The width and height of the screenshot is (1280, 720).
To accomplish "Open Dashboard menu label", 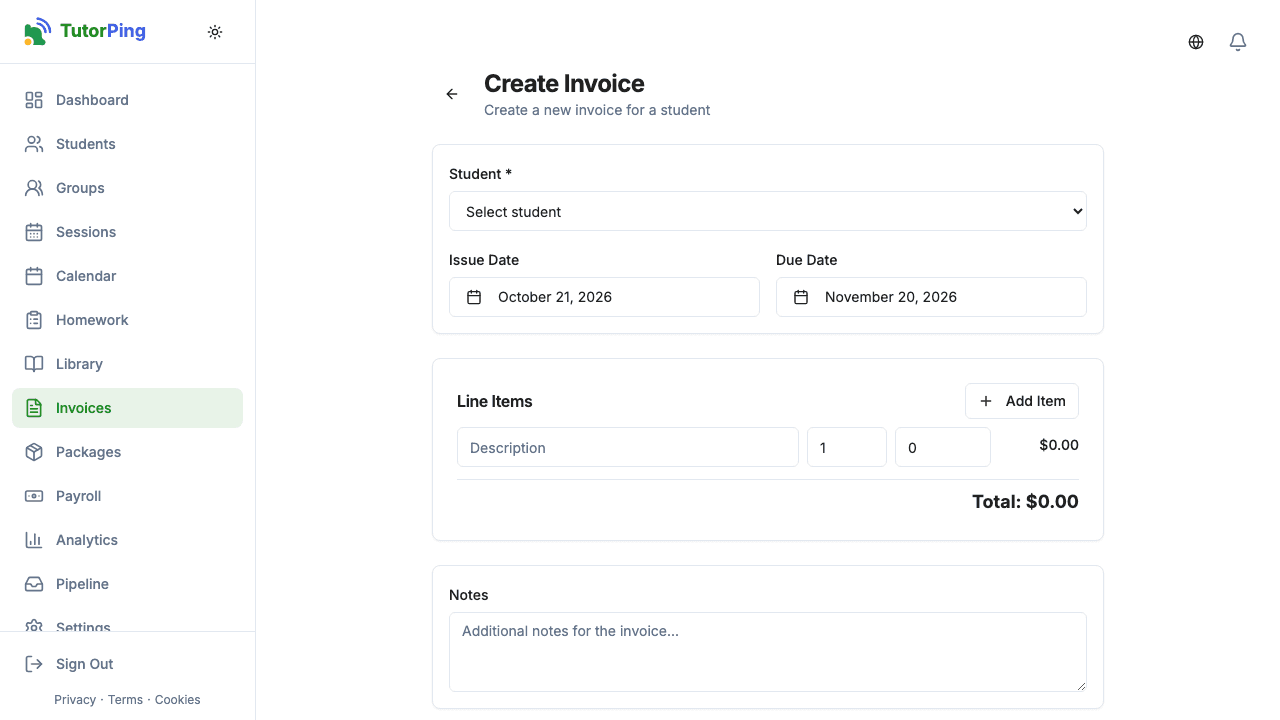I will point(92,100).
